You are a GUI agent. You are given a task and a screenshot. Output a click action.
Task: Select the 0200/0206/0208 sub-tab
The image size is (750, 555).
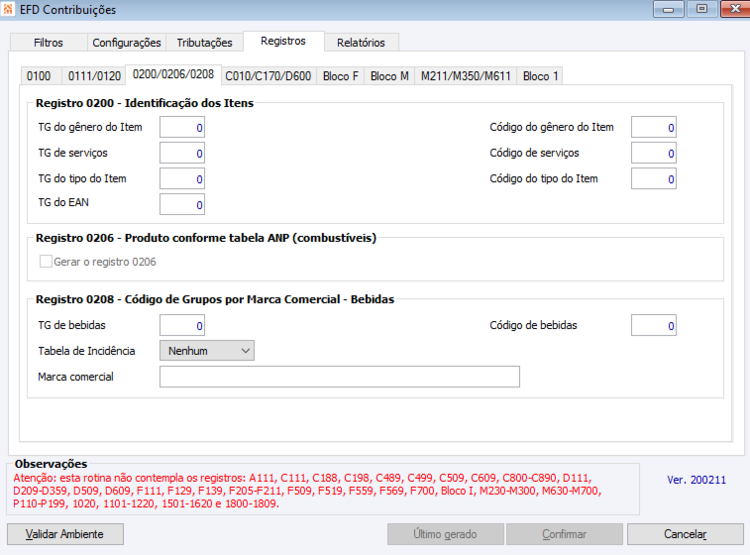pos(173,74)
